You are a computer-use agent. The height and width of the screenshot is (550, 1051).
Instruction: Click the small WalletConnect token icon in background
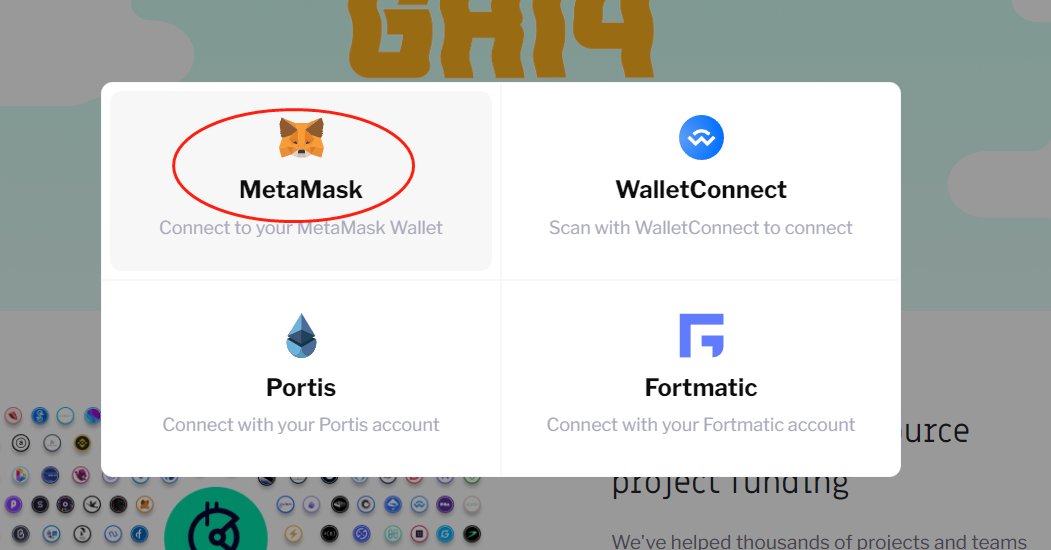click(x=420, y=505)
